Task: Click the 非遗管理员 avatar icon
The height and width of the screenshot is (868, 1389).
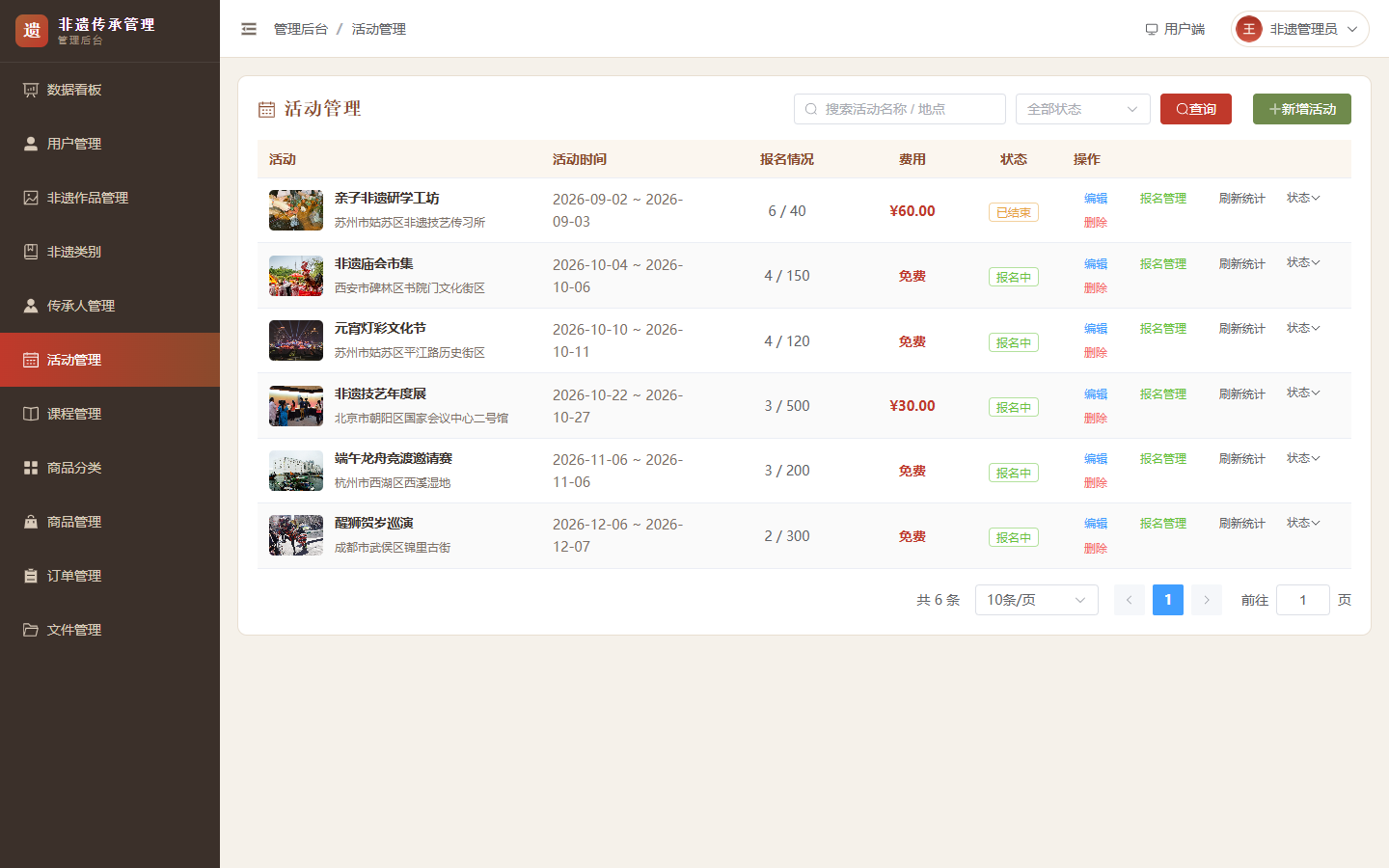Action: tap(1249, 29)
